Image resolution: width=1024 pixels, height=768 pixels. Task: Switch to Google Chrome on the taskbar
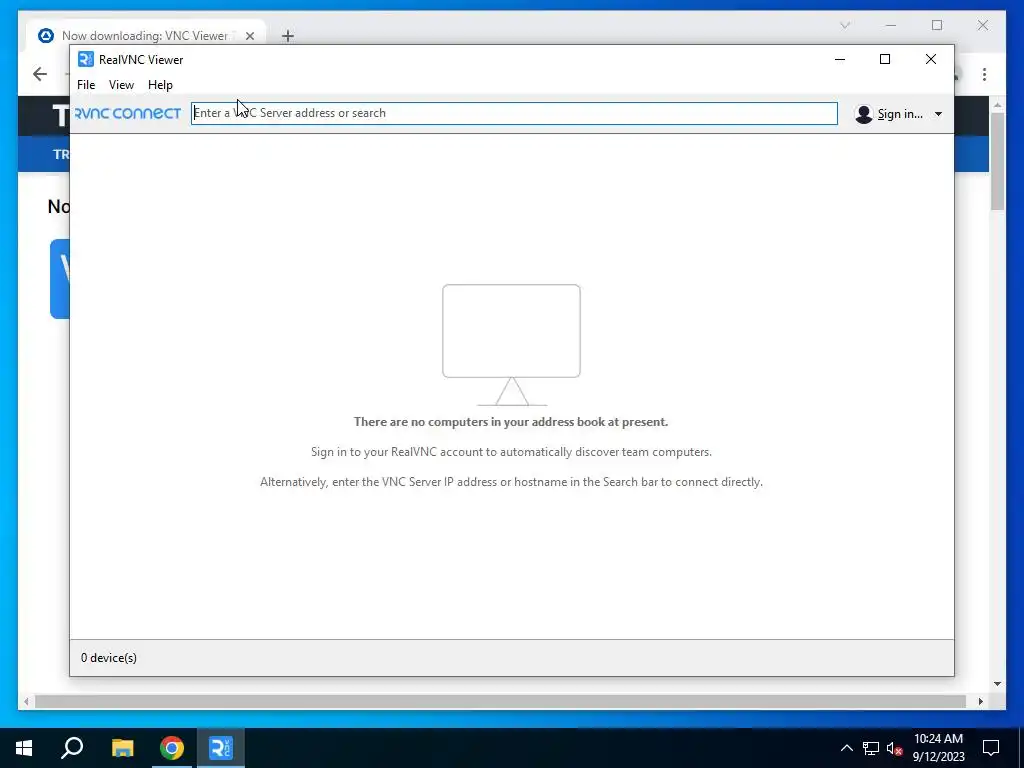pos(172,748)
